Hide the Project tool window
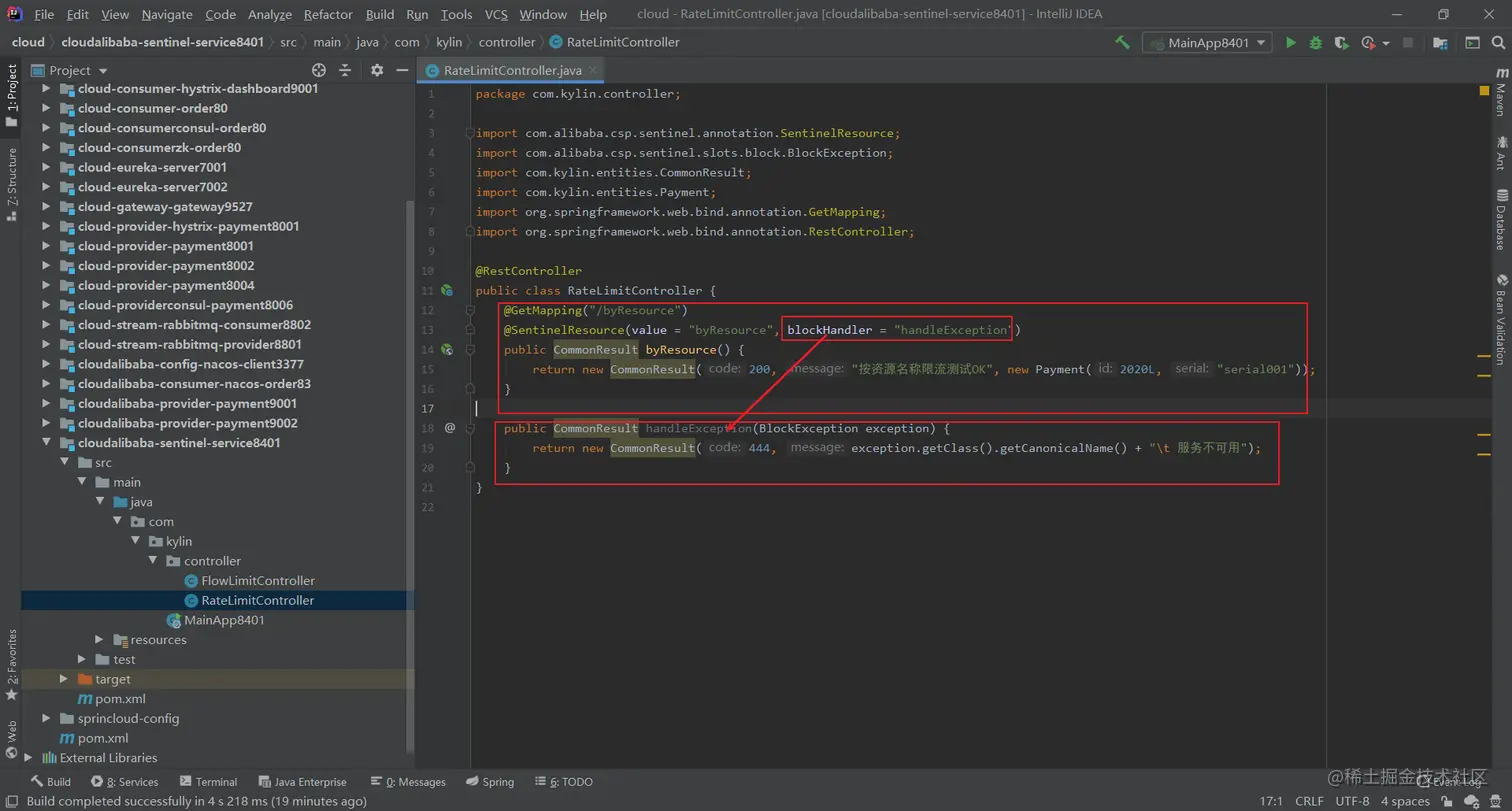The width and height of the screenshot is (1512, 811). click(401, 70)
